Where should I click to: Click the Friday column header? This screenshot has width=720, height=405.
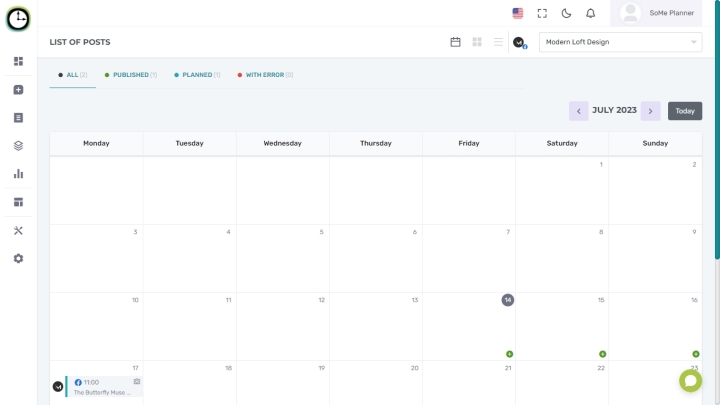[x=469, y=143]
